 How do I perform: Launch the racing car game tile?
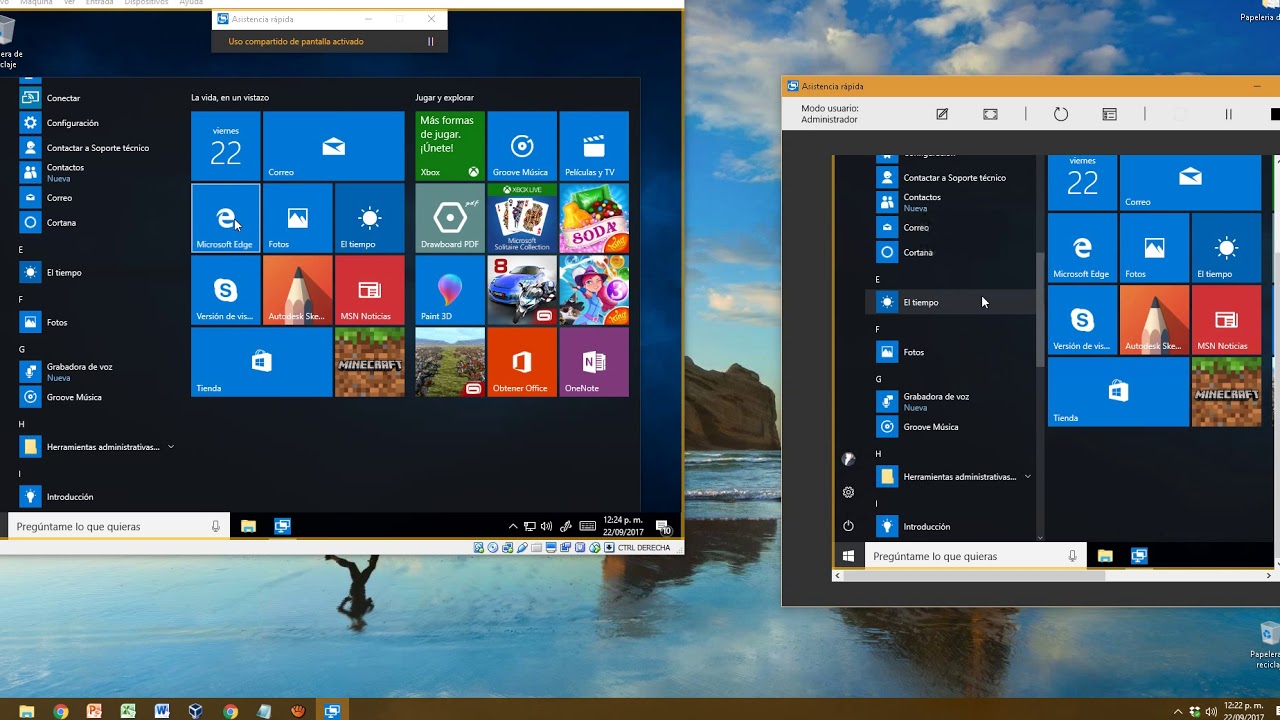(x=521, y=290)
